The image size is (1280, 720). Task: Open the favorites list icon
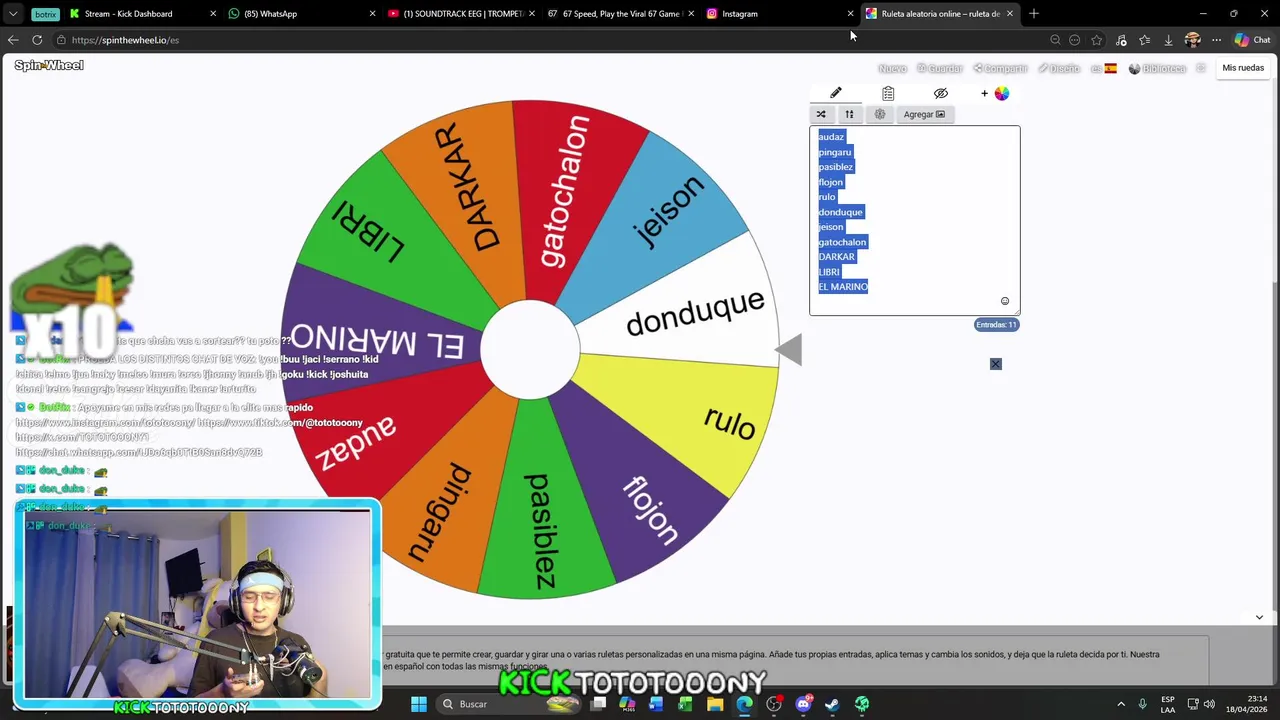tap(1145, 40)
